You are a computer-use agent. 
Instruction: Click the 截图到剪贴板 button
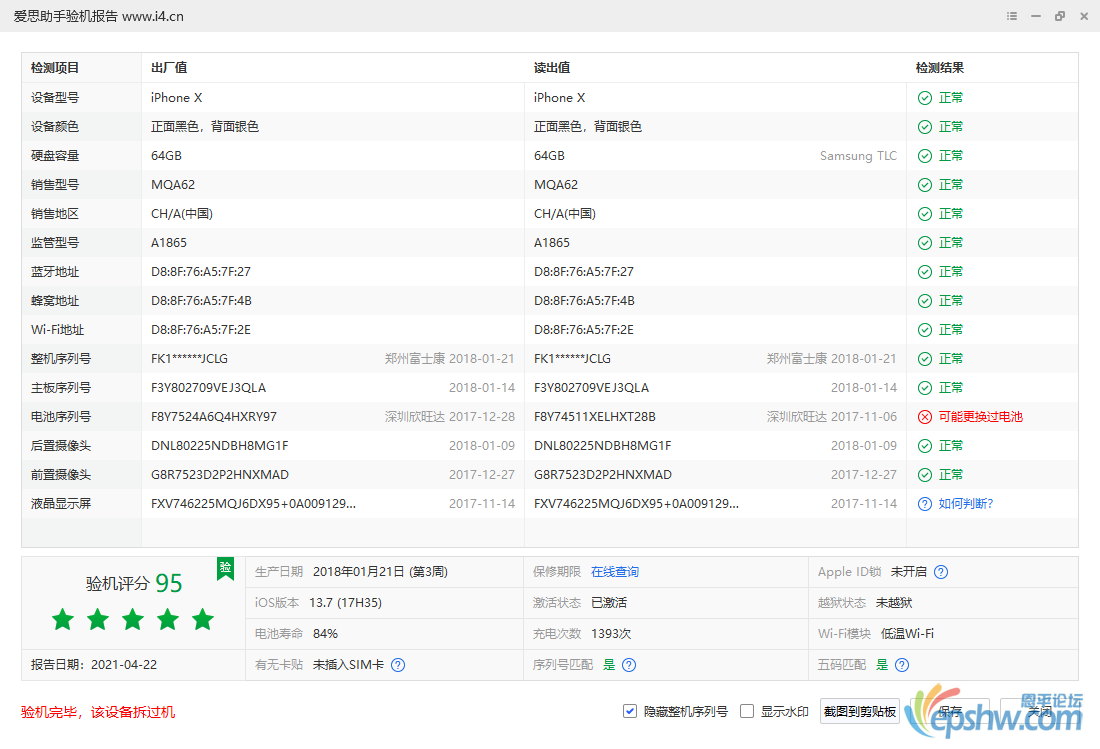(x=860, y=712)
